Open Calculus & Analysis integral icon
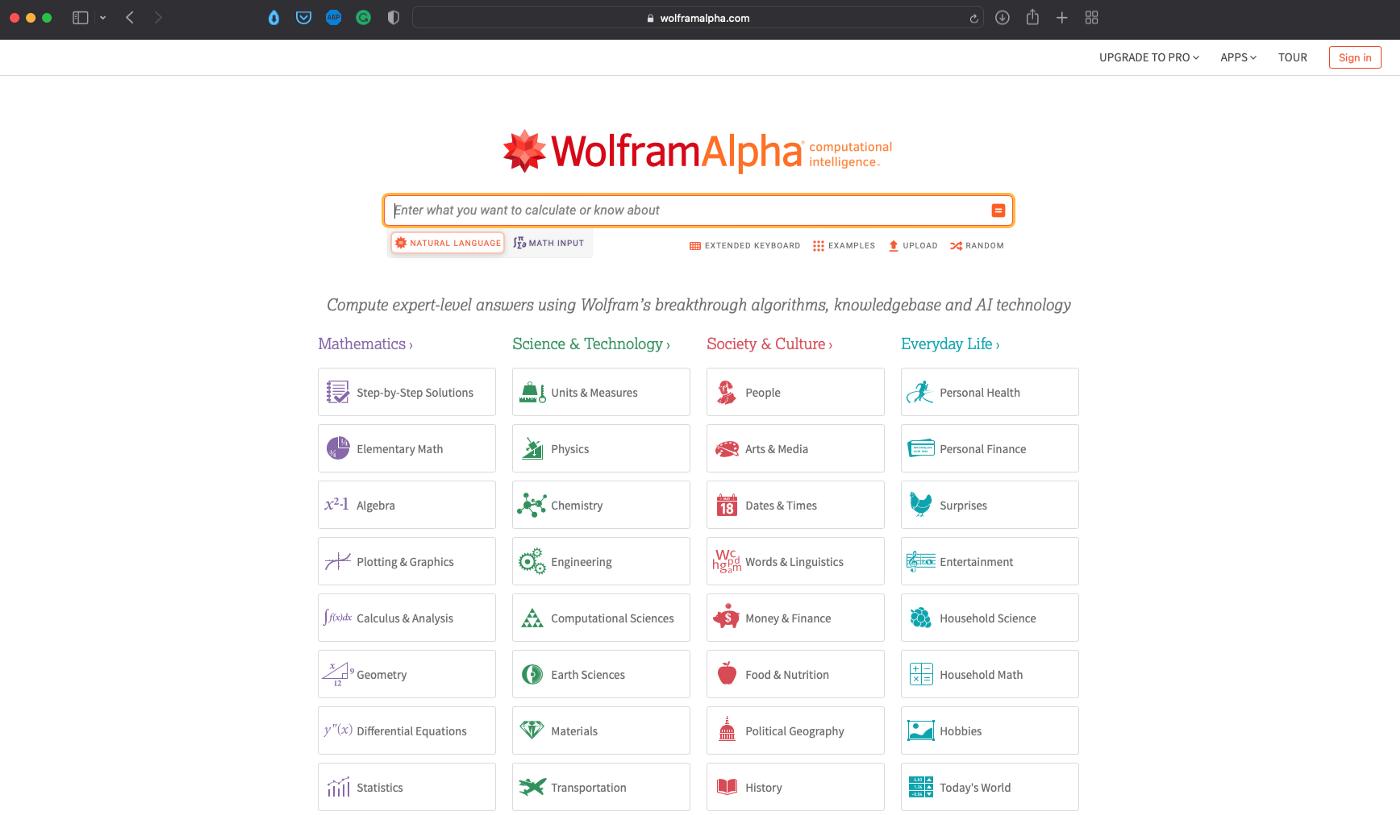Screen dimensions: 1400x815 point(337,618)
